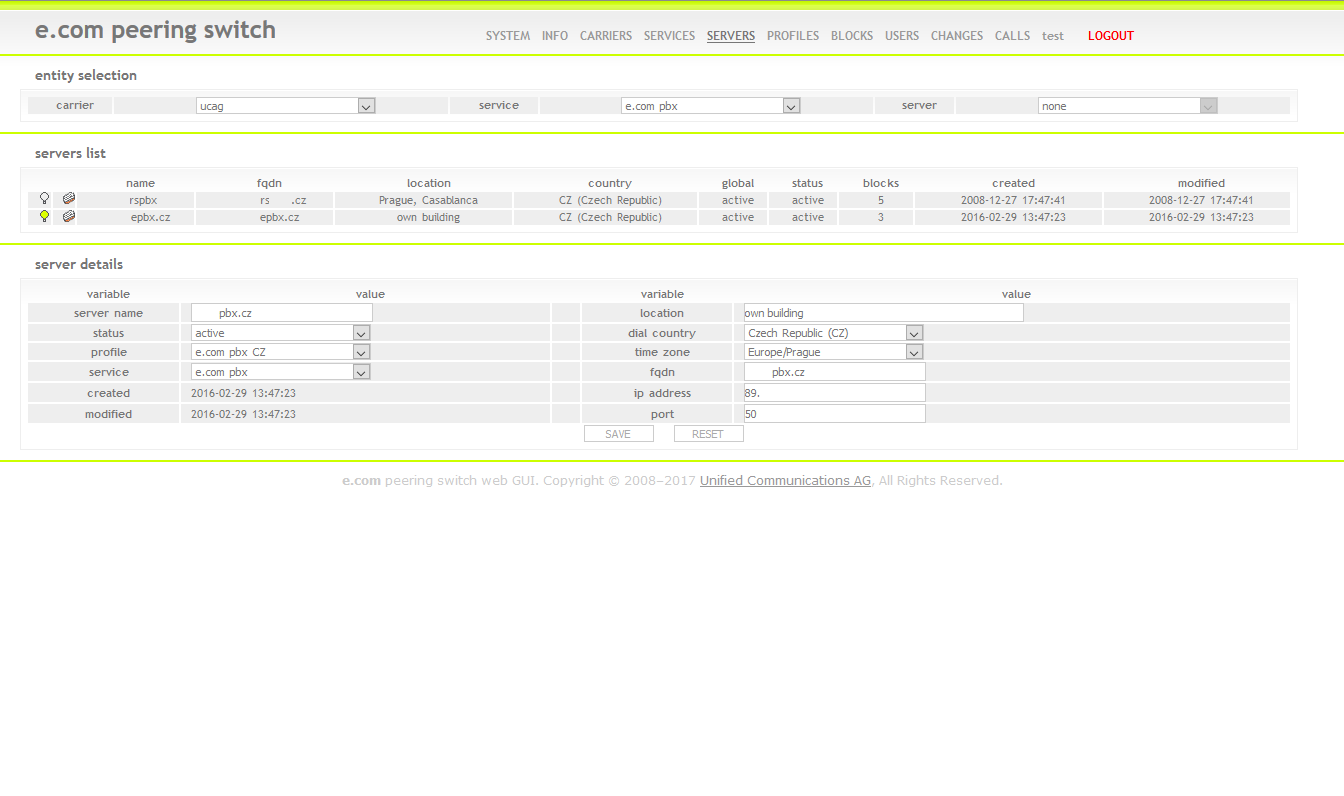The image size is (1344, 796).
Task: Follow the Unified Communications AG link
Action: coord(785,481)
